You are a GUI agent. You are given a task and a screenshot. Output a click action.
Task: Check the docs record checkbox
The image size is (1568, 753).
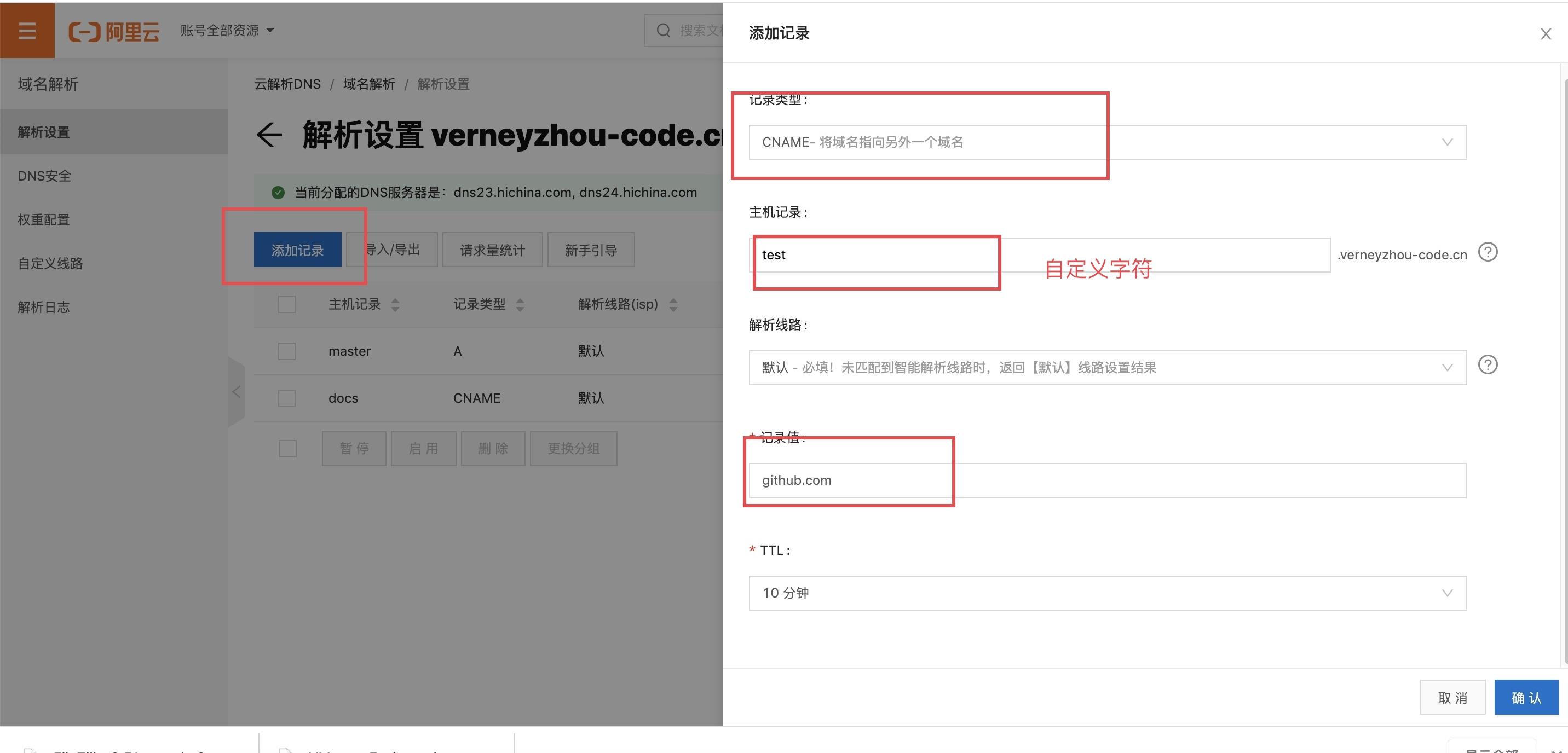pyautogui.click(x=287, y=398)
